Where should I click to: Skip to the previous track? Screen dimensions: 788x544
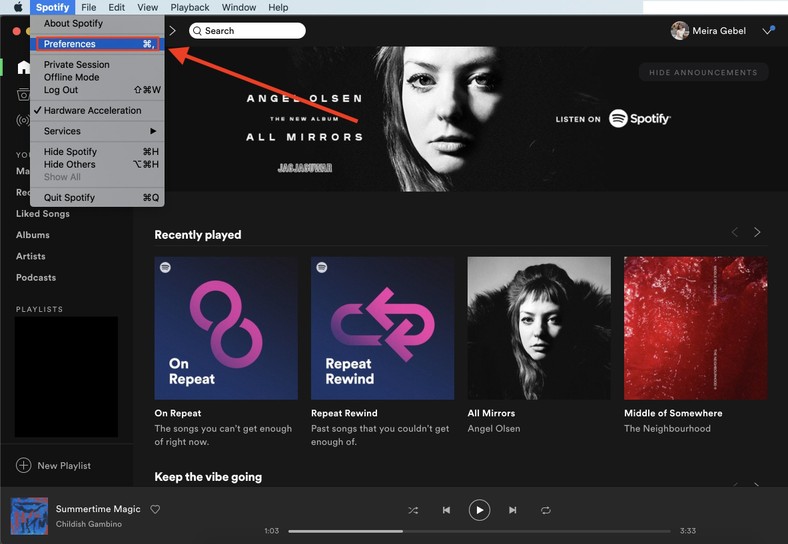tap(446, 510)
